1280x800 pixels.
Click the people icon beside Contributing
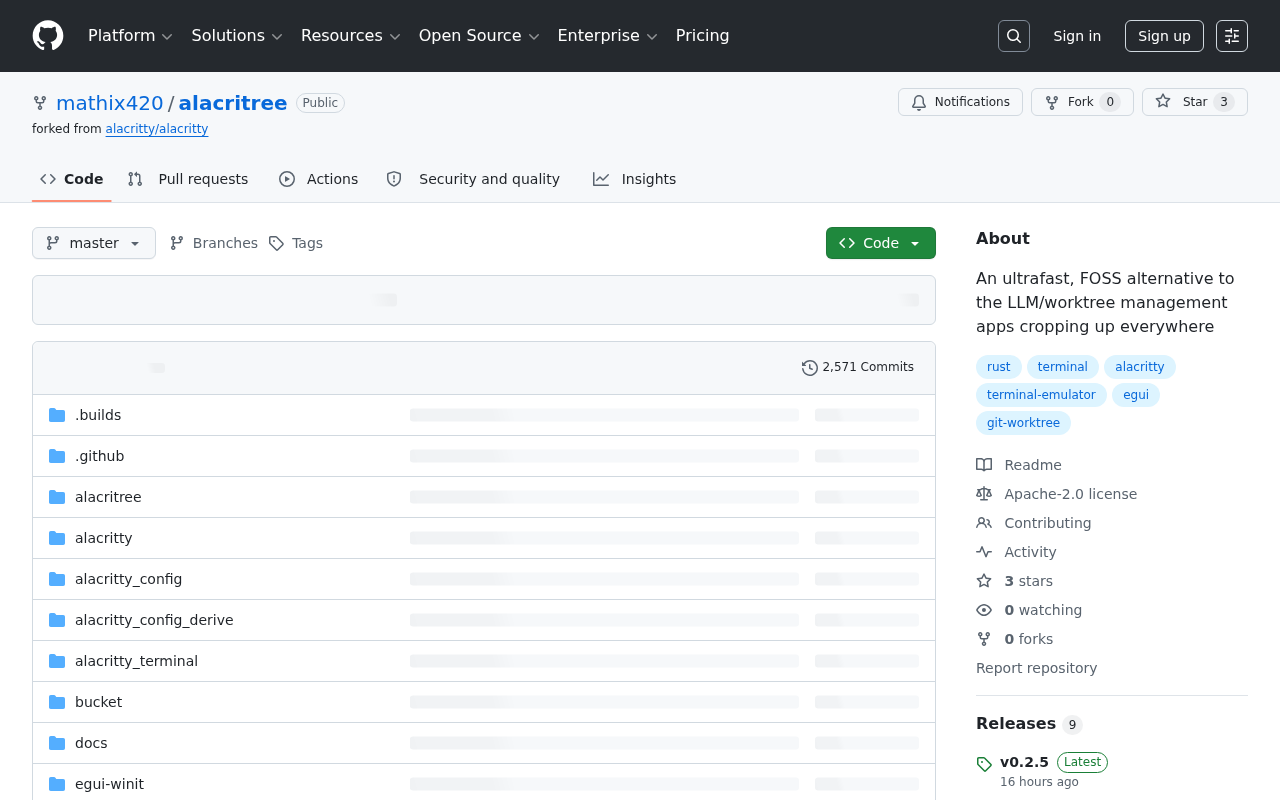984,523
